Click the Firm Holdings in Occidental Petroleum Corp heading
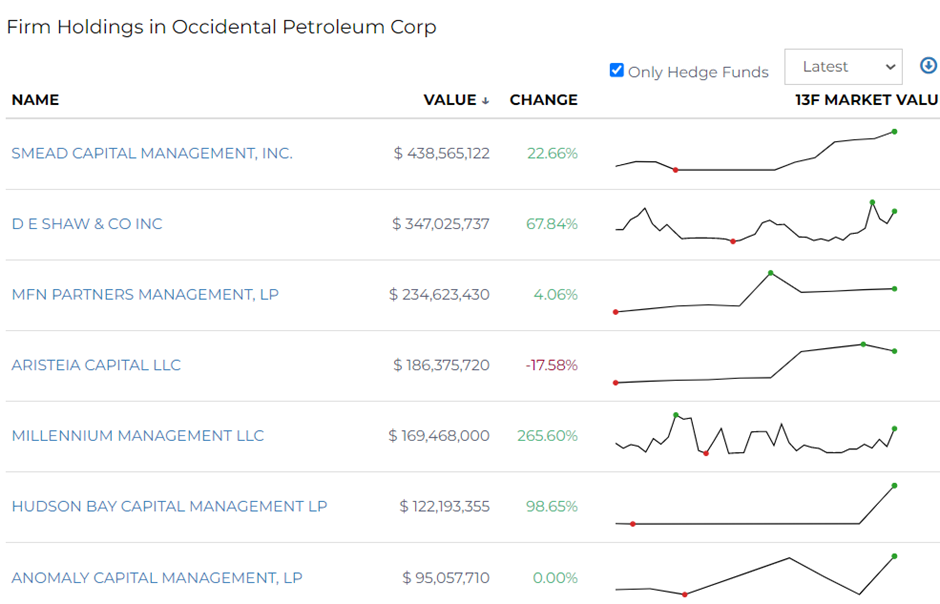940x604 pixels. click(221, 27)
